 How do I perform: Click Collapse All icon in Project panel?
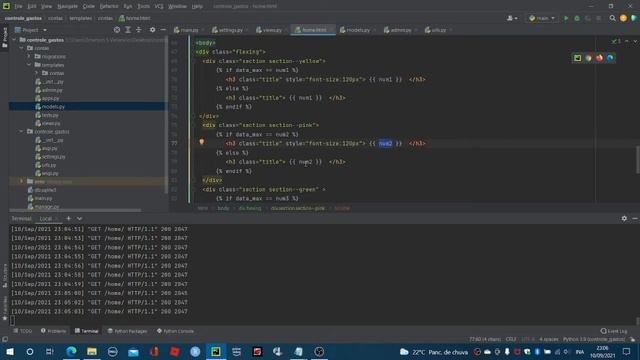[x=139, y=30]
